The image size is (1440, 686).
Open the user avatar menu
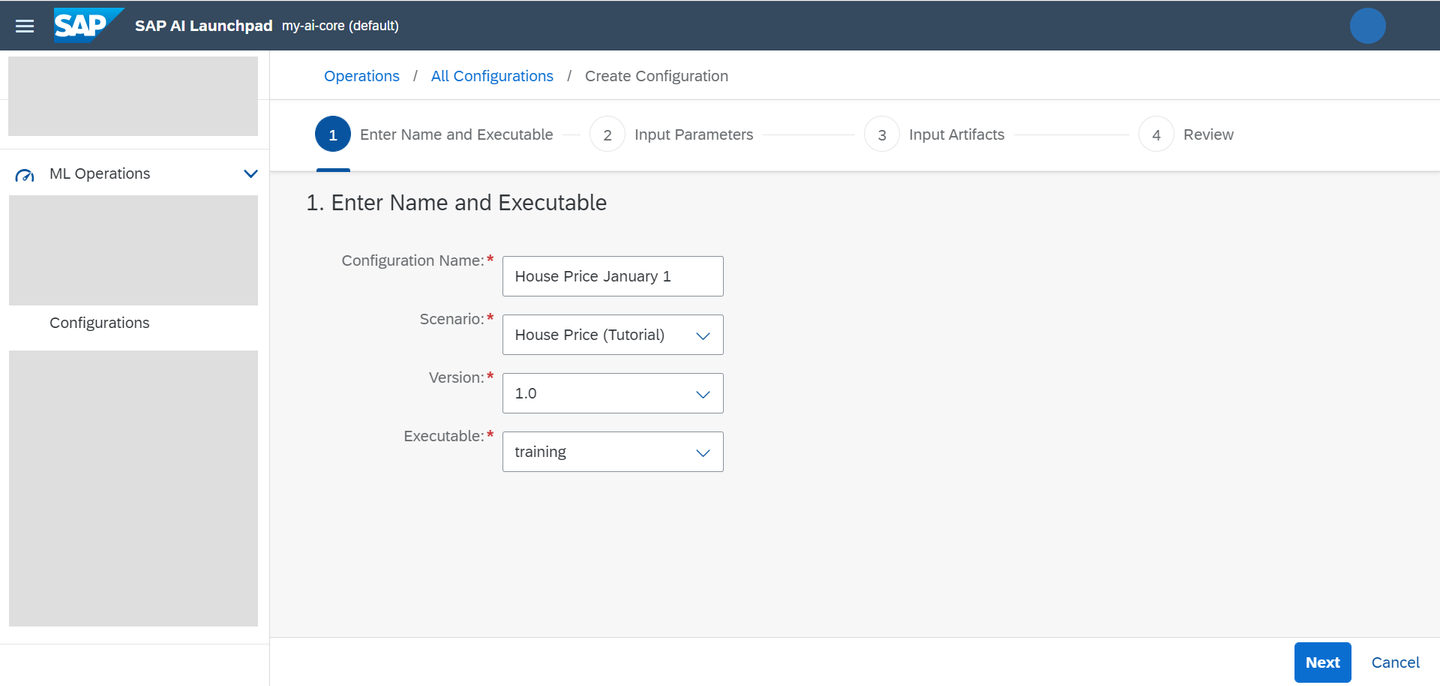tap(1367, 26)
